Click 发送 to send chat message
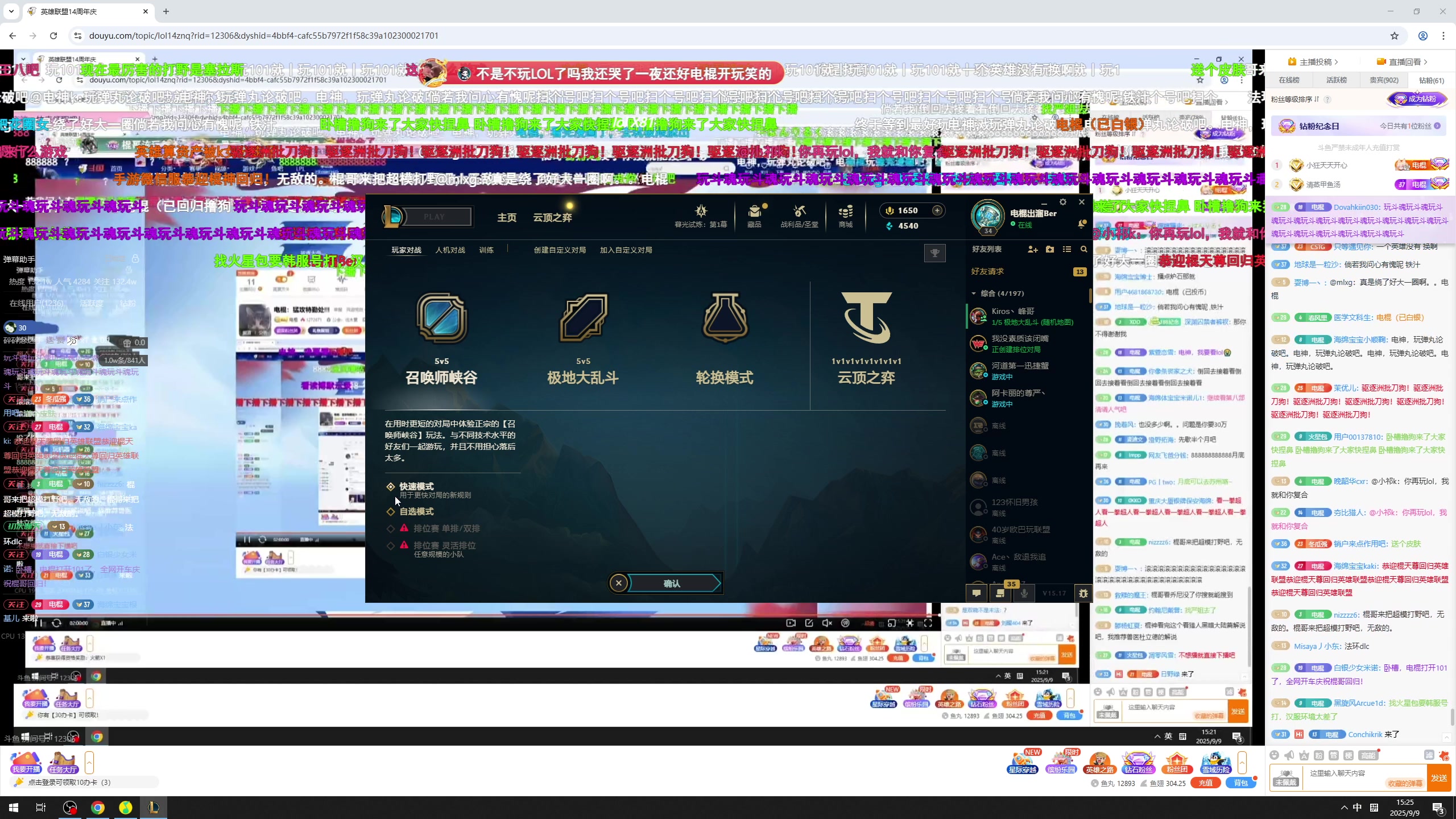Viewport: 1456px width, 819px height. (x=1439, y=778)
